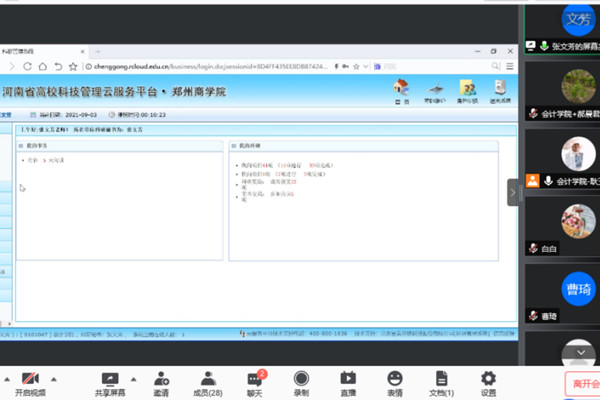Open documents 文档(1)

(x=442, y=384)
